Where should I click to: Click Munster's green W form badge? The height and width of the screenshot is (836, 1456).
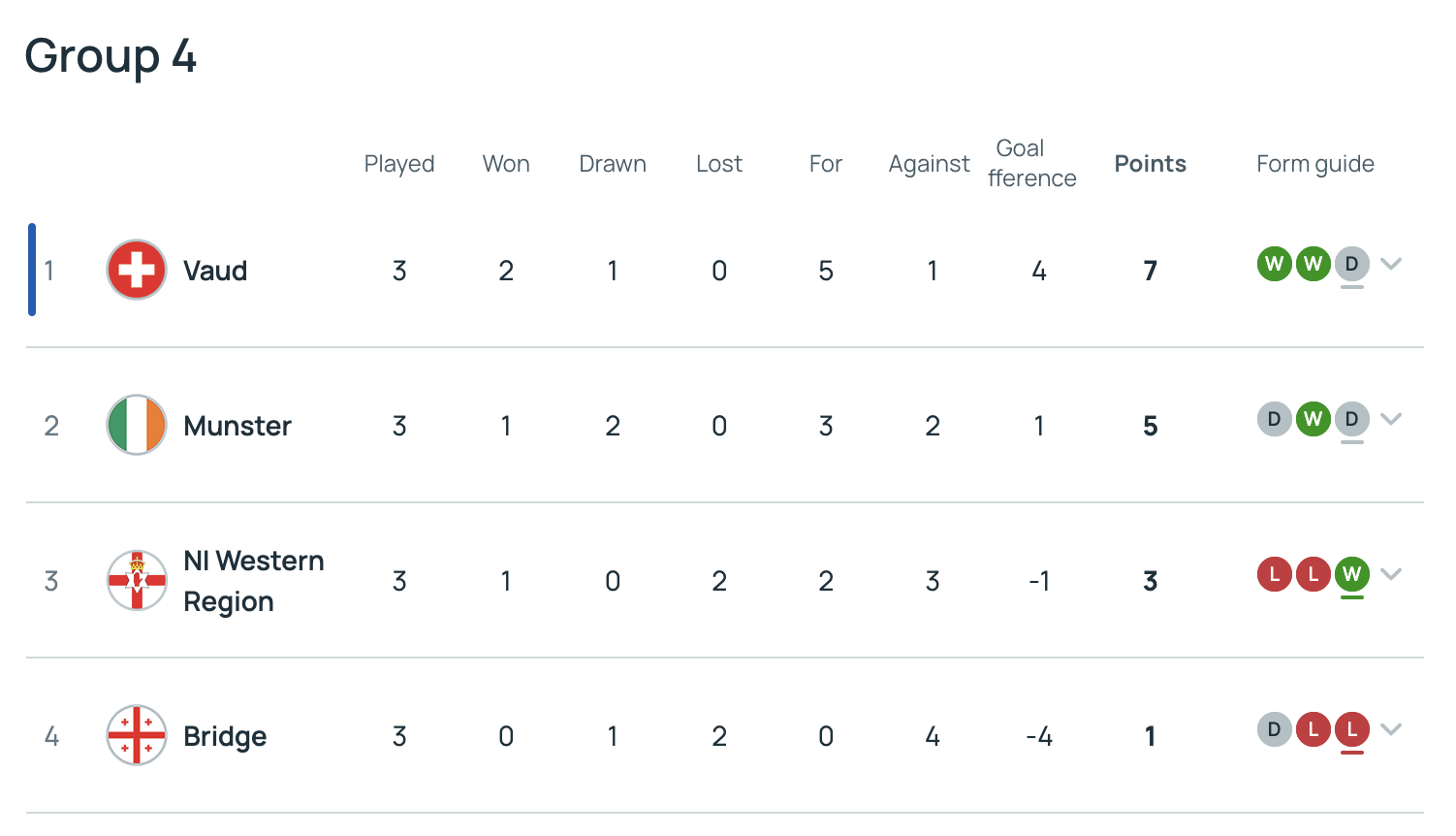(x=1314, y=419)
